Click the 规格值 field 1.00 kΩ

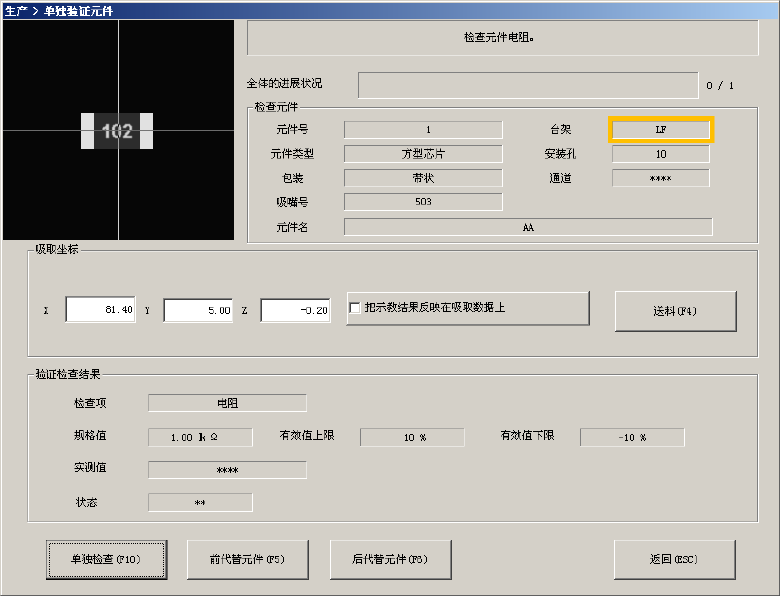tap(200, 437)
